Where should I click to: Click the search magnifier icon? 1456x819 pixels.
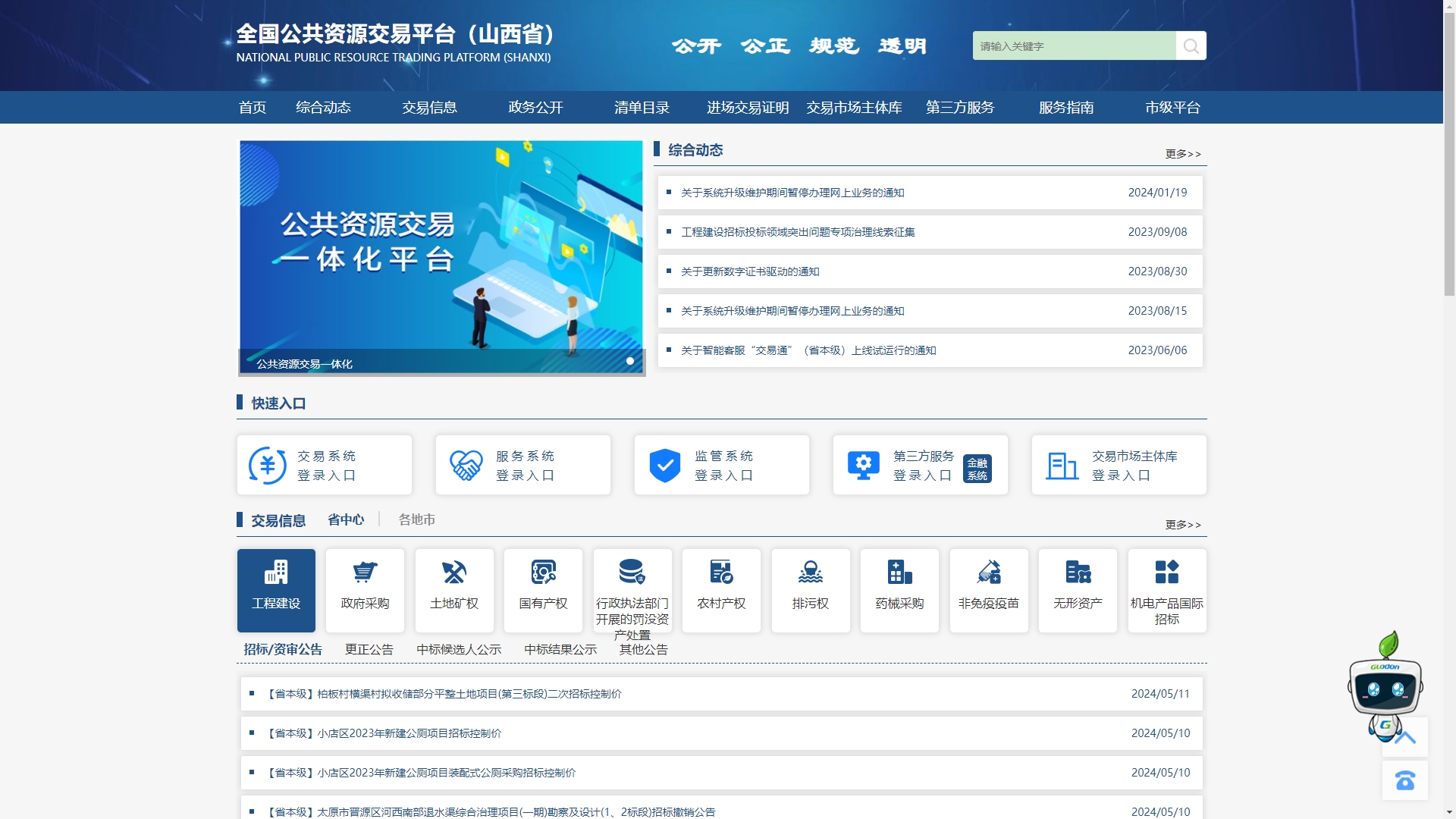click(1191, 46)
